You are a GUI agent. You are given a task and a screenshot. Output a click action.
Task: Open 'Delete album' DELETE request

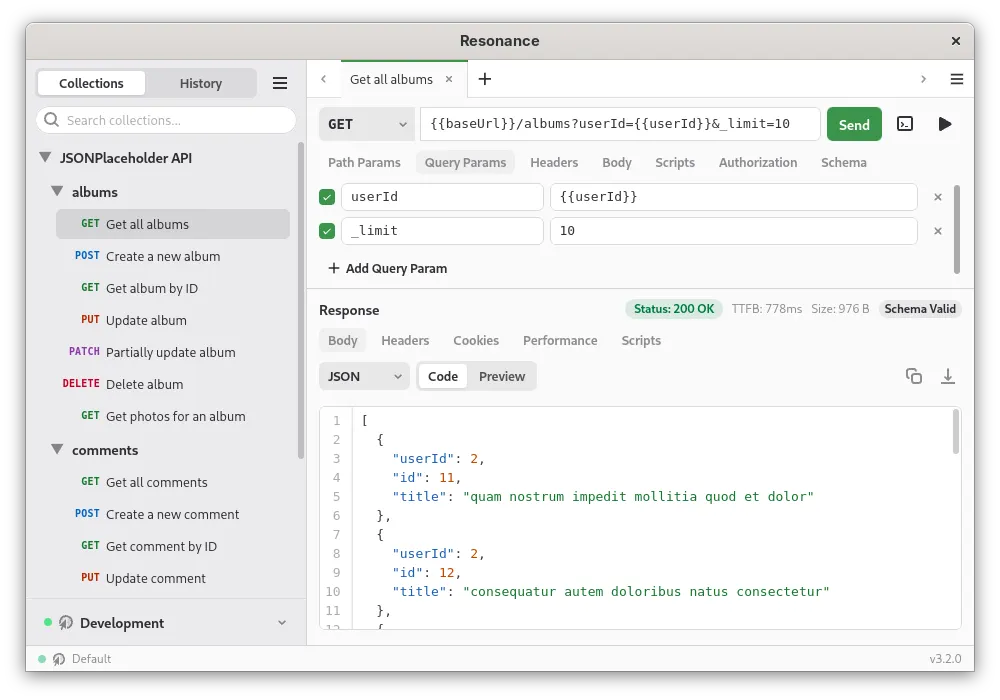point(173,384)
